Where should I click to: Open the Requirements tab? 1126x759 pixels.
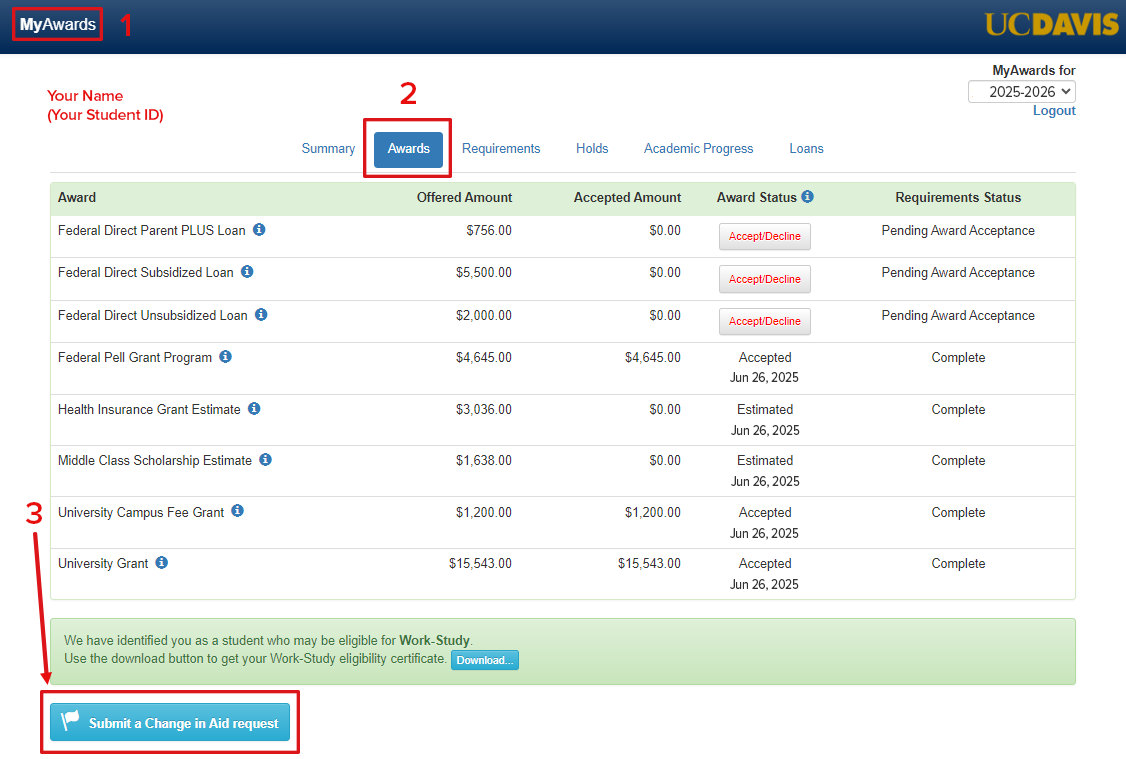coord(501,149)
